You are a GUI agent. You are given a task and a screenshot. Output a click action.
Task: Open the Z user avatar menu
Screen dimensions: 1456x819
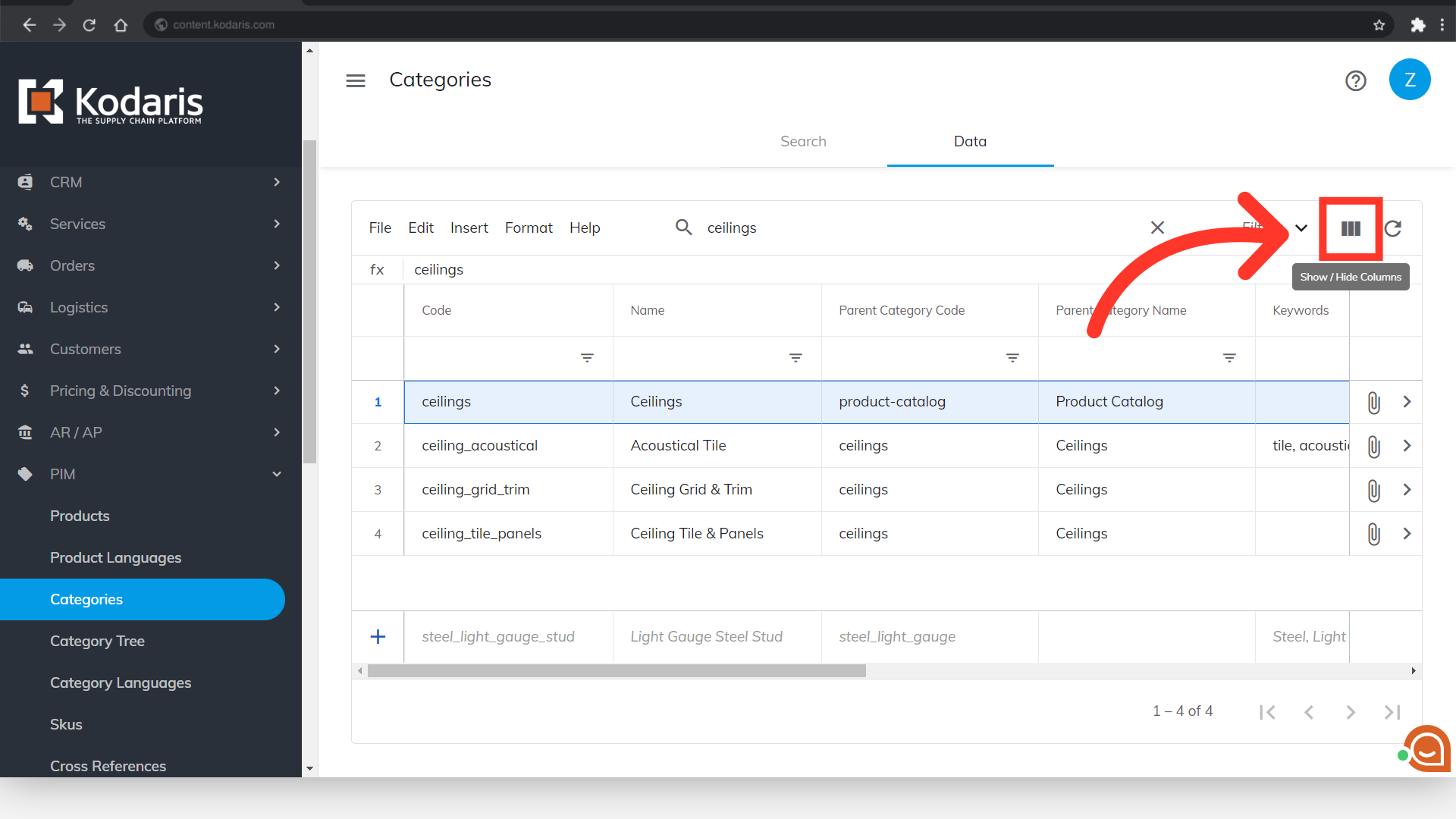pyautogui.click(x=1410, y=80)
